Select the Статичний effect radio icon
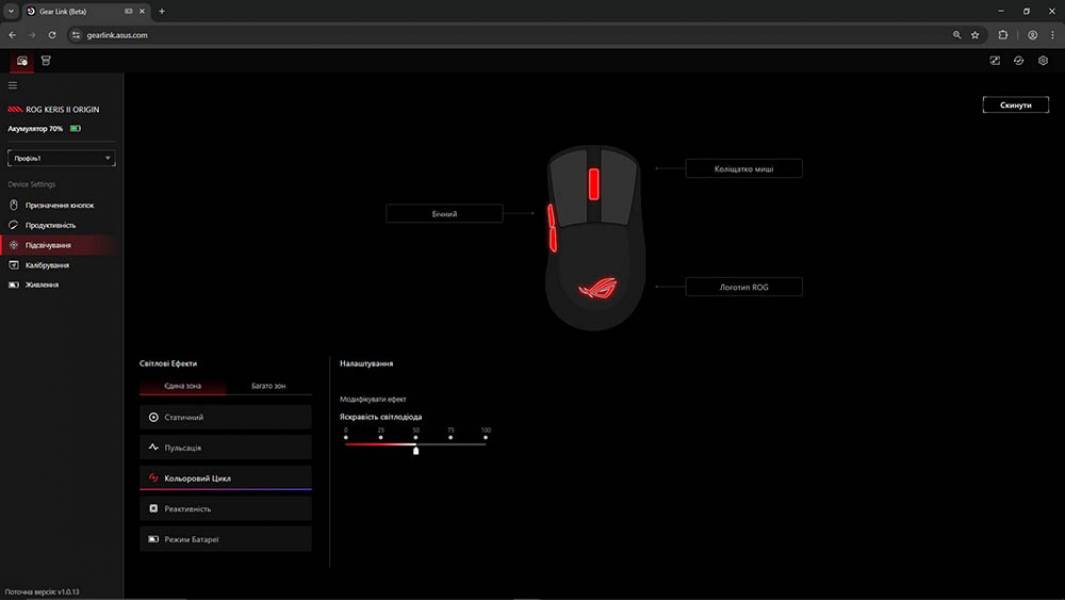The width and height of the screenshot is (1065, 600). pyautogui.click(x=152, y=417)
